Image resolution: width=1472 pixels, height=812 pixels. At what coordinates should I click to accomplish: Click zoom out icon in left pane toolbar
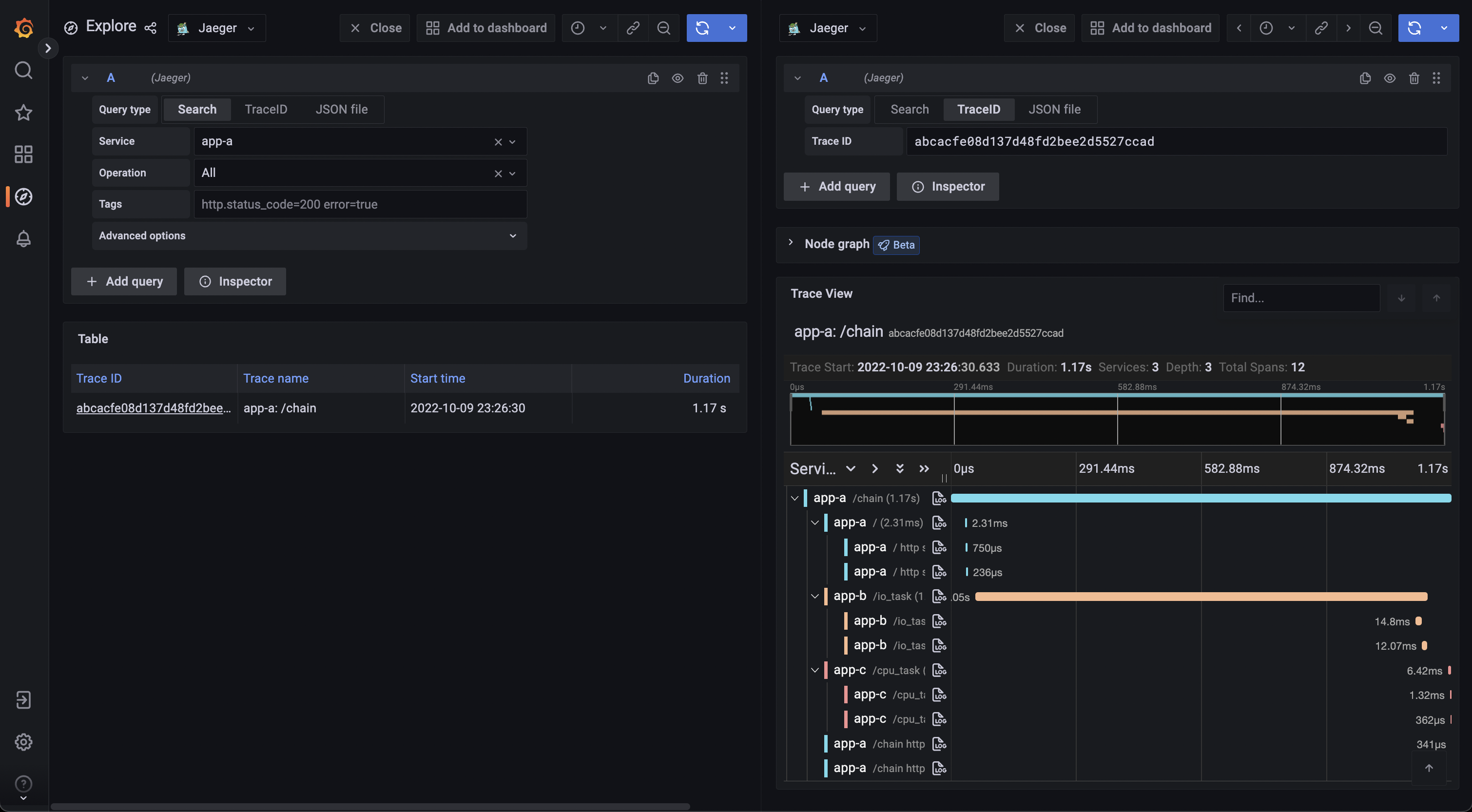coord(663,28)
